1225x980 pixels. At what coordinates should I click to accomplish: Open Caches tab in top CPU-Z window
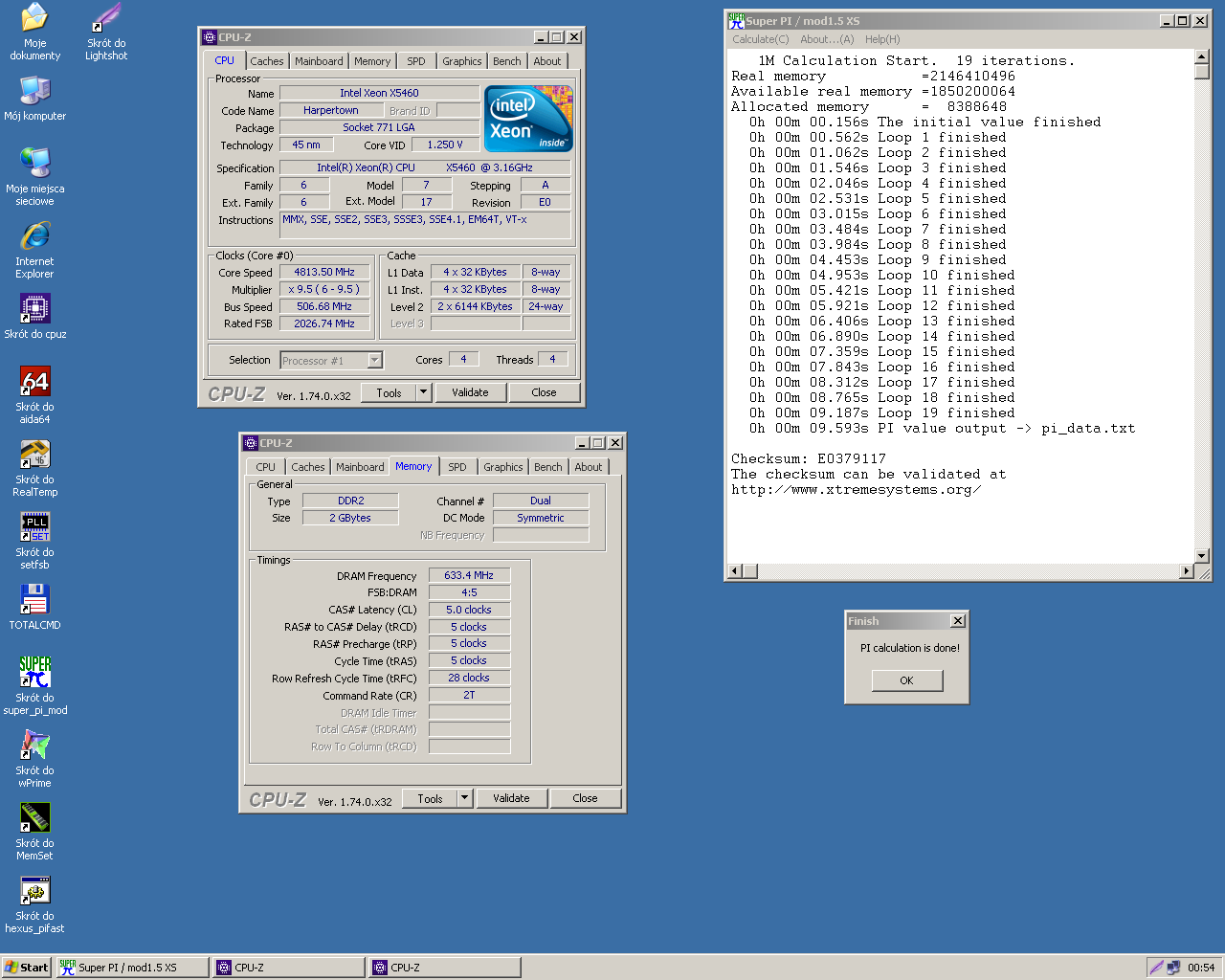(267, 61)
